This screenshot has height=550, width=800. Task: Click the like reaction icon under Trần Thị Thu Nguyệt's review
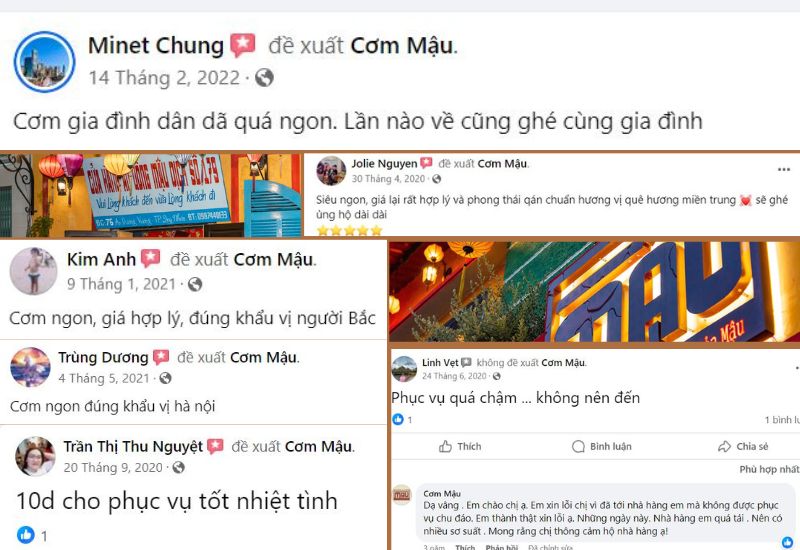click(26, 534)
